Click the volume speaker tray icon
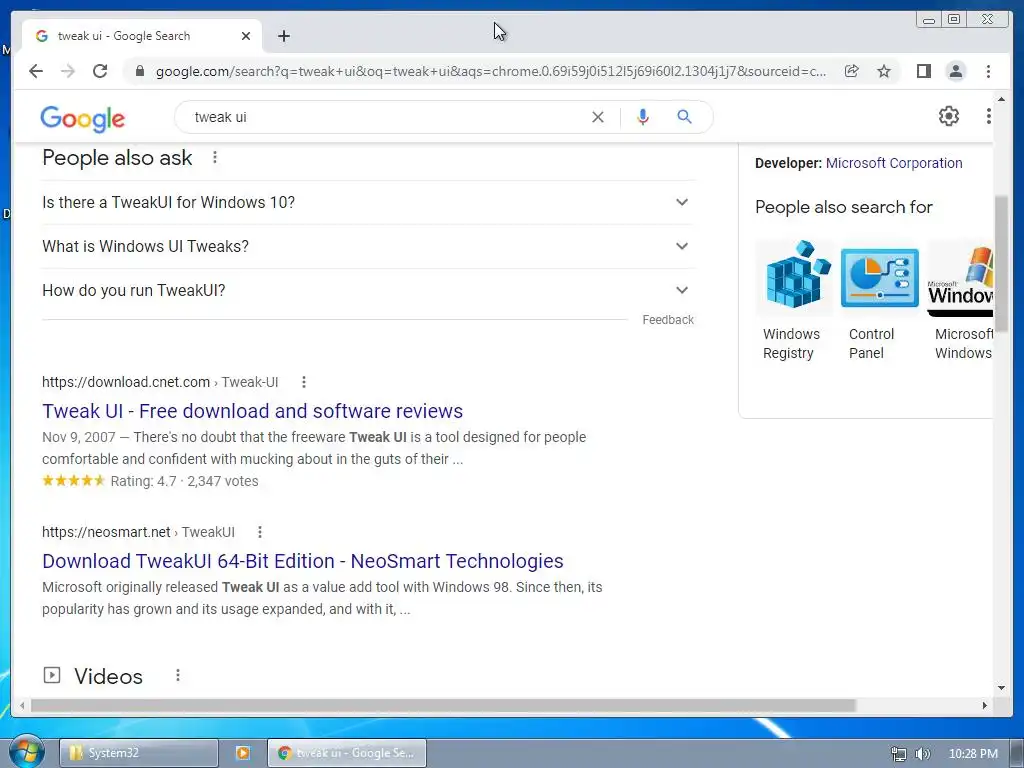Viewport: 1024px width, 768px height. coord(922,754)
